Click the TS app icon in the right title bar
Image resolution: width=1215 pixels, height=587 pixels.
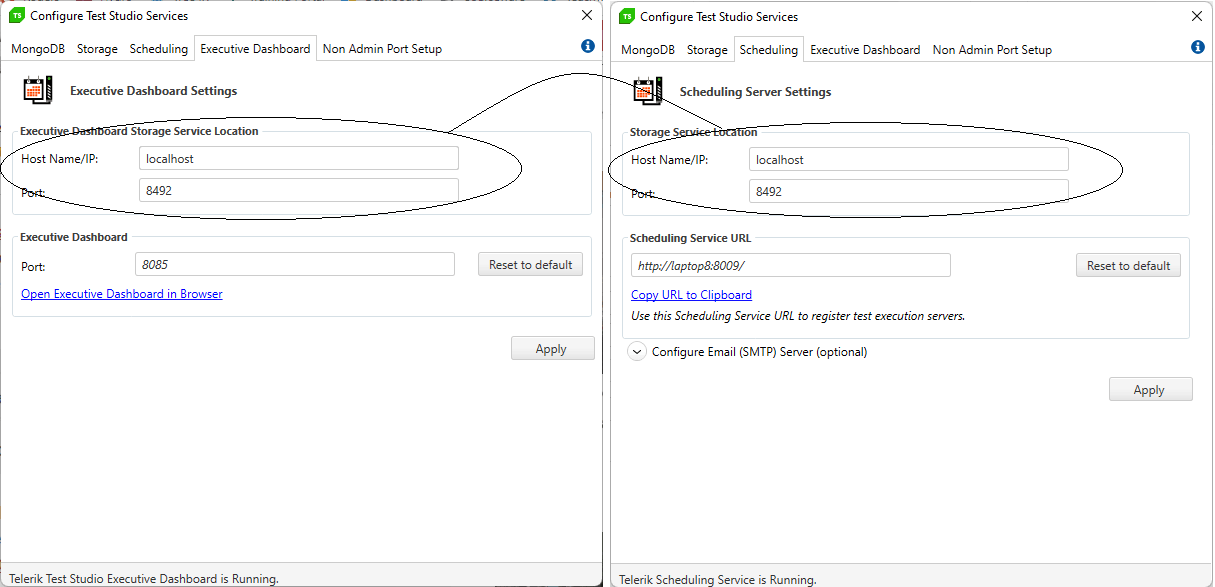626,16
